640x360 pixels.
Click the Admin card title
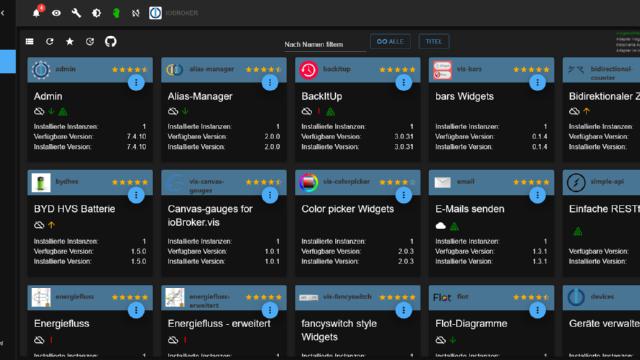pos(48,96)
